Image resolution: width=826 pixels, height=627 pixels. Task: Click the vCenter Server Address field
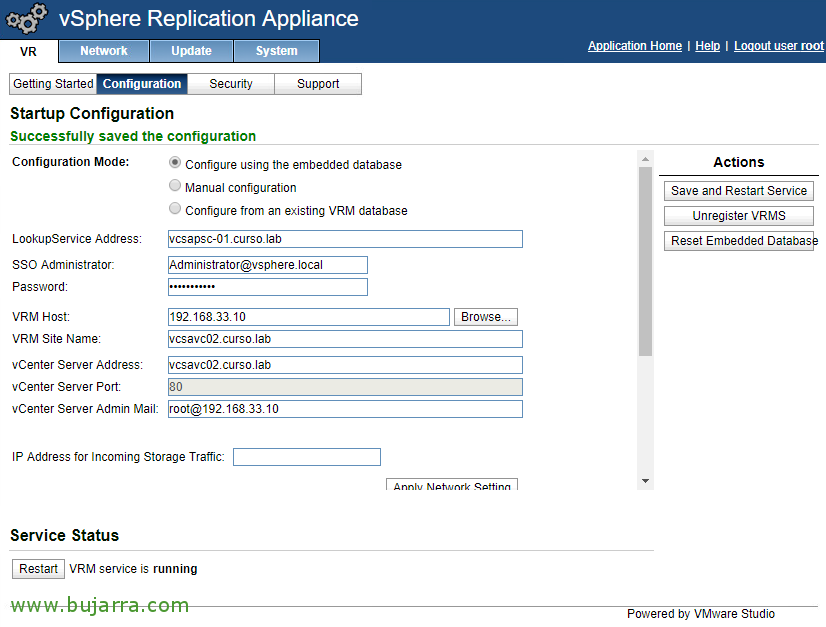point(345,365)
